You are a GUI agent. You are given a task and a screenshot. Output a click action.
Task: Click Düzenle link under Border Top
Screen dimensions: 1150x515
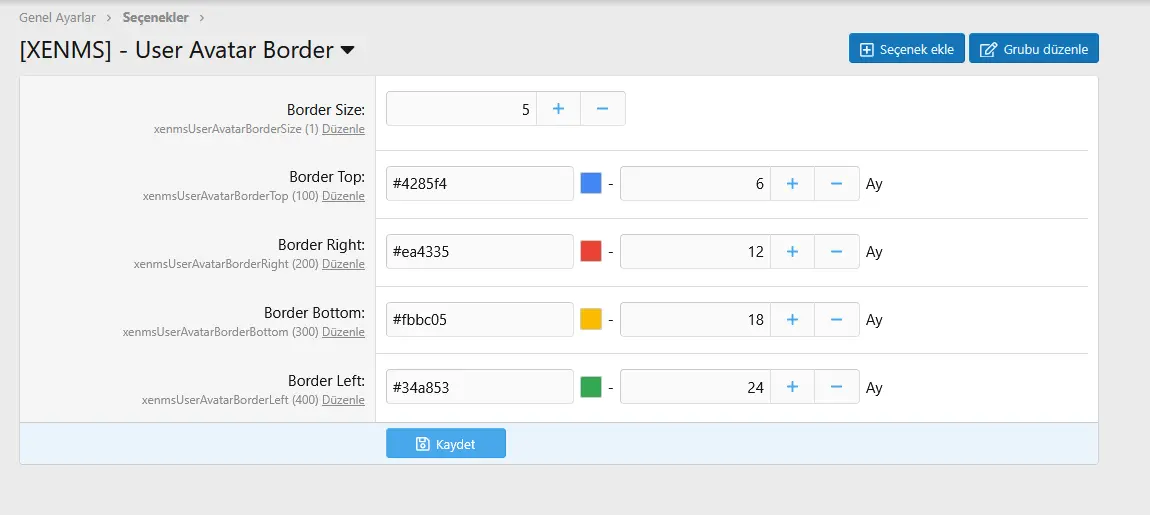tap(343, 197)
